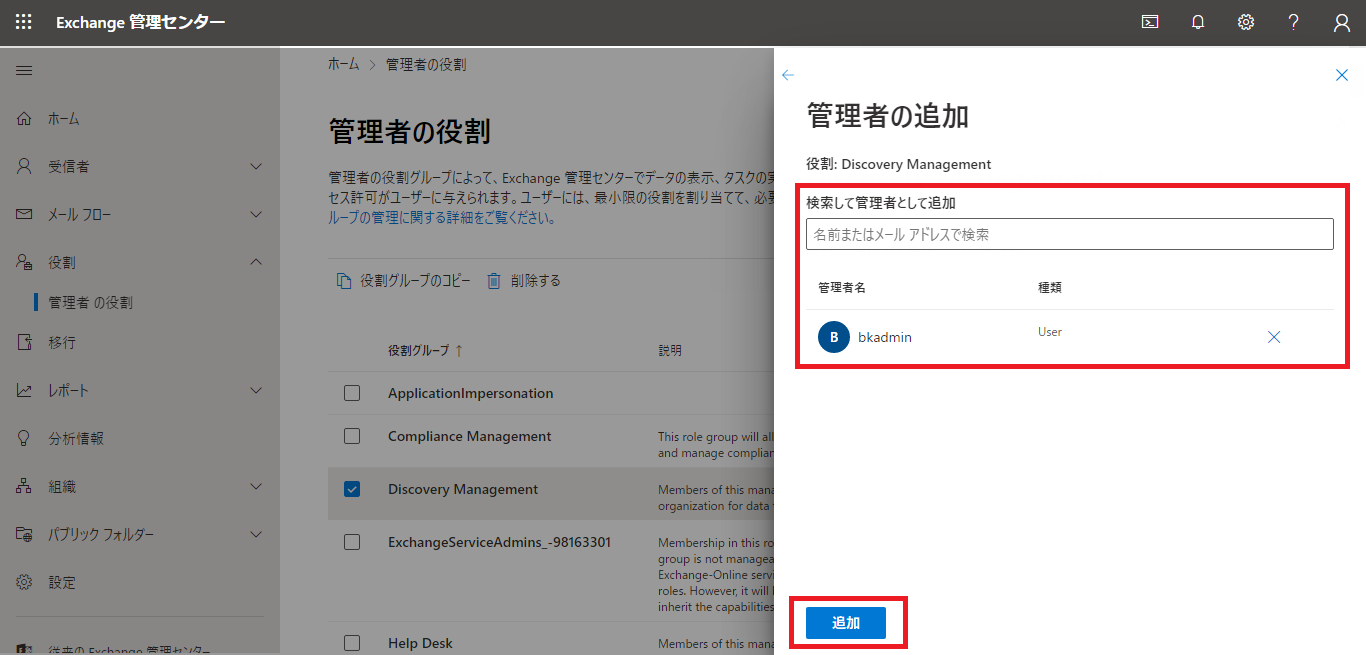Click the Migration icon in sidebar
The width and height of the screenshot is (1366, 655).
pos(25,342)
